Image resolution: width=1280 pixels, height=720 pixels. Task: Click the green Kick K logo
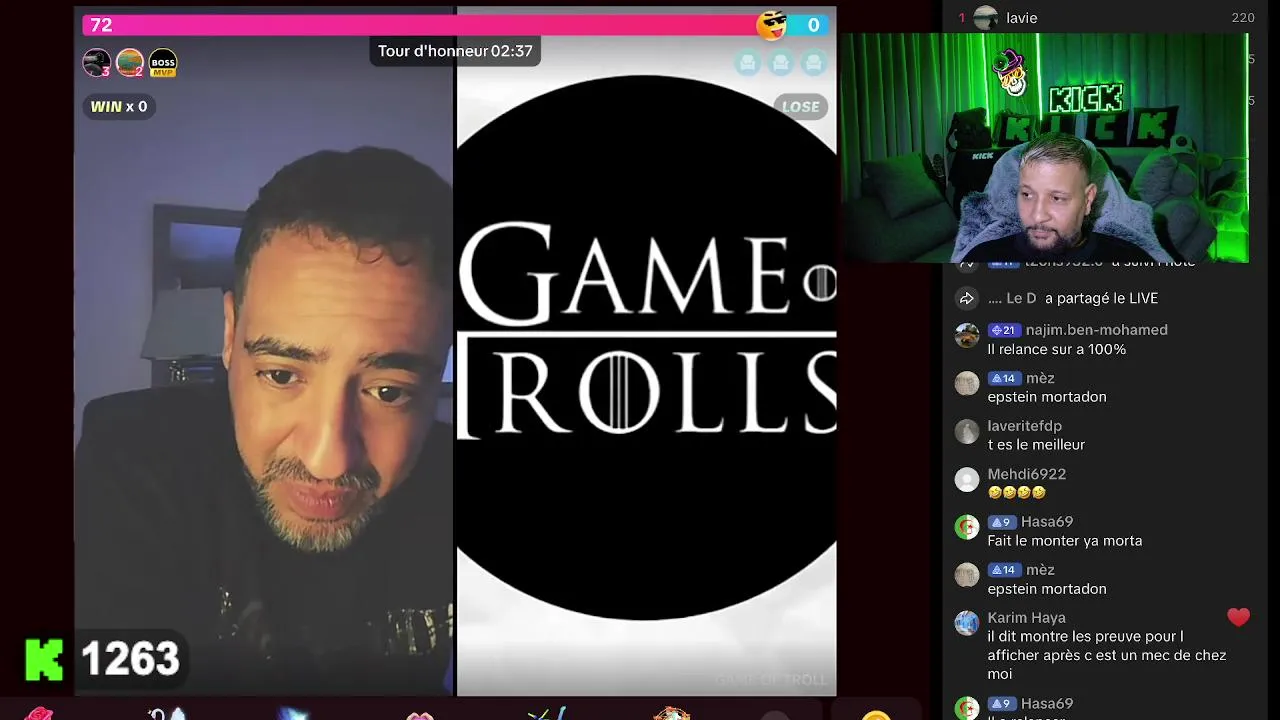coord(44,660)
